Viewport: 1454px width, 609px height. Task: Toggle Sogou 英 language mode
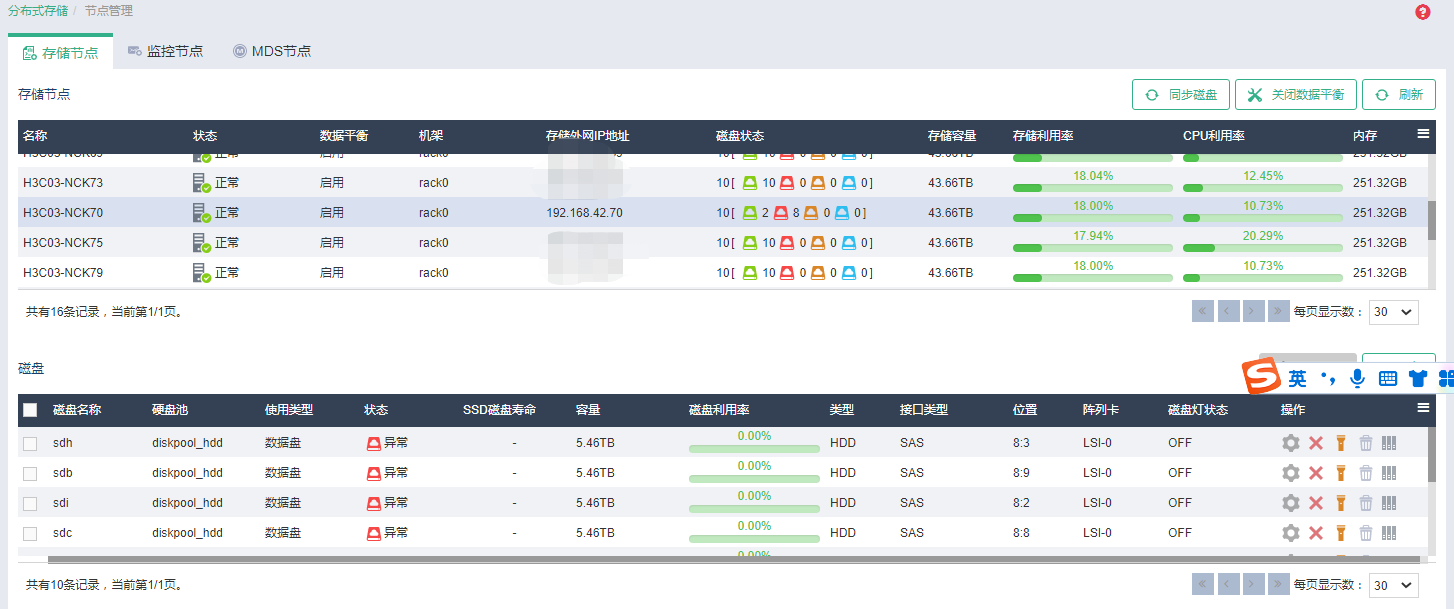[x=1297, y=378]
